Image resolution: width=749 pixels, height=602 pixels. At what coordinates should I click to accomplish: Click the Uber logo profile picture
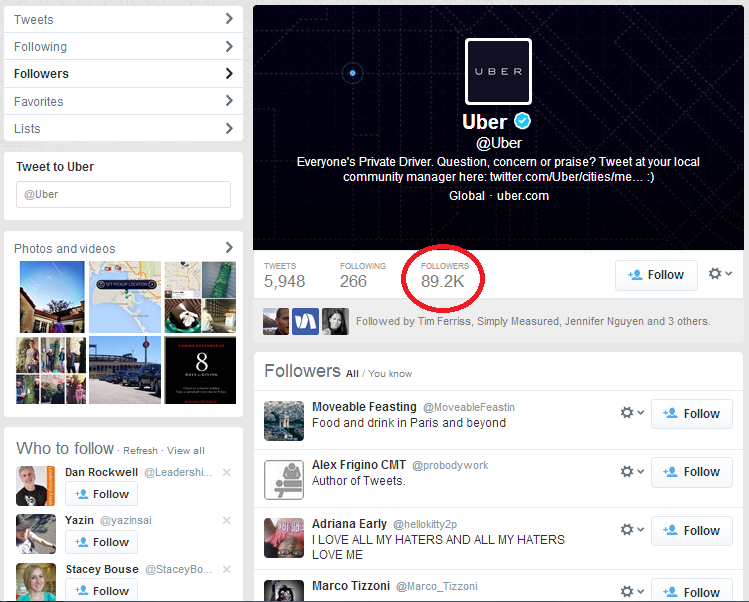[x=498, y=71]
